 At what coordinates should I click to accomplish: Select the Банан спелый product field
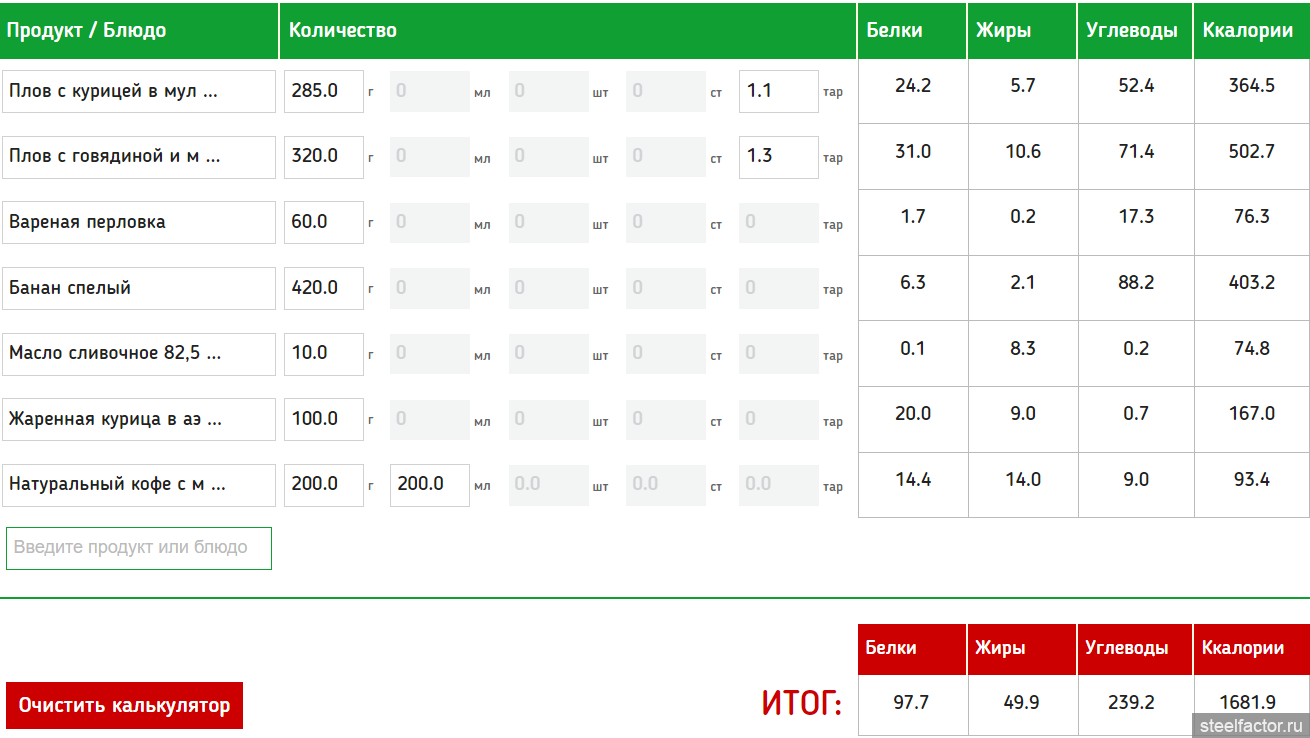139,288
